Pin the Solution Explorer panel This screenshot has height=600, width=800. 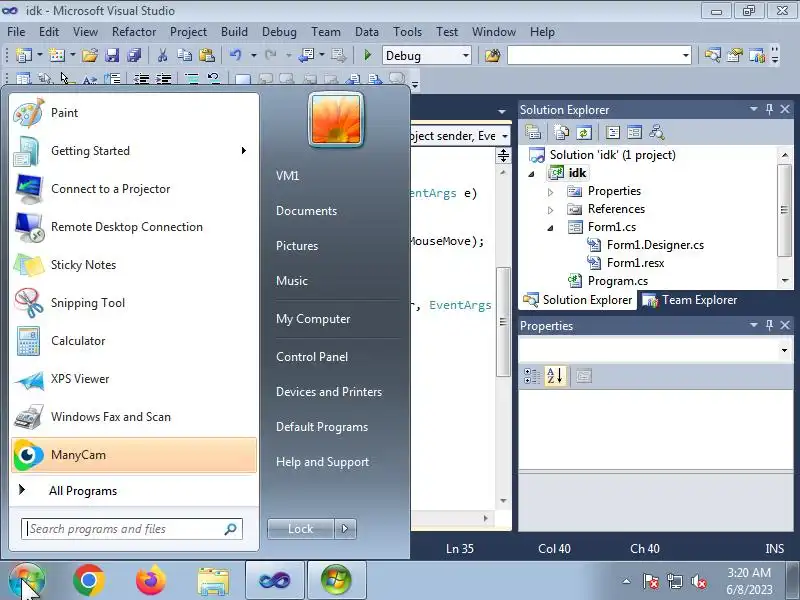[x=769, y=109]
